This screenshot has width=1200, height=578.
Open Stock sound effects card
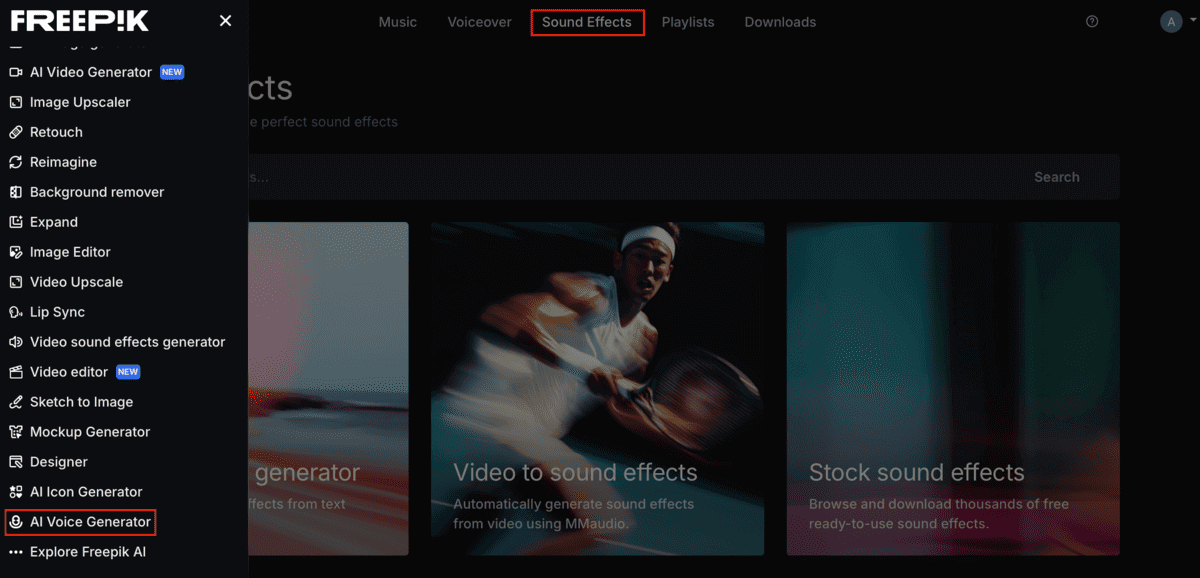coord(953,388)
